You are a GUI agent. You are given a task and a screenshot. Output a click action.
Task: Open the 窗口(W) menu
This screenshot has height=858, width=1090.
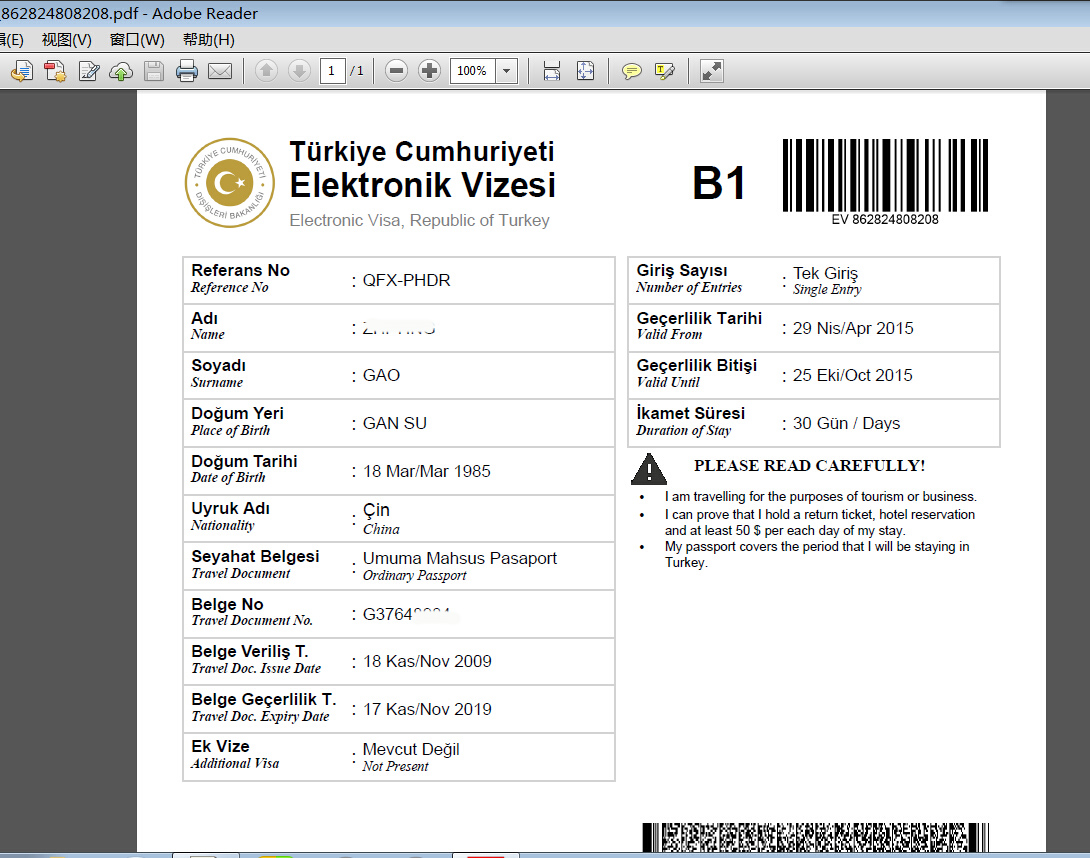click(137, 40)
